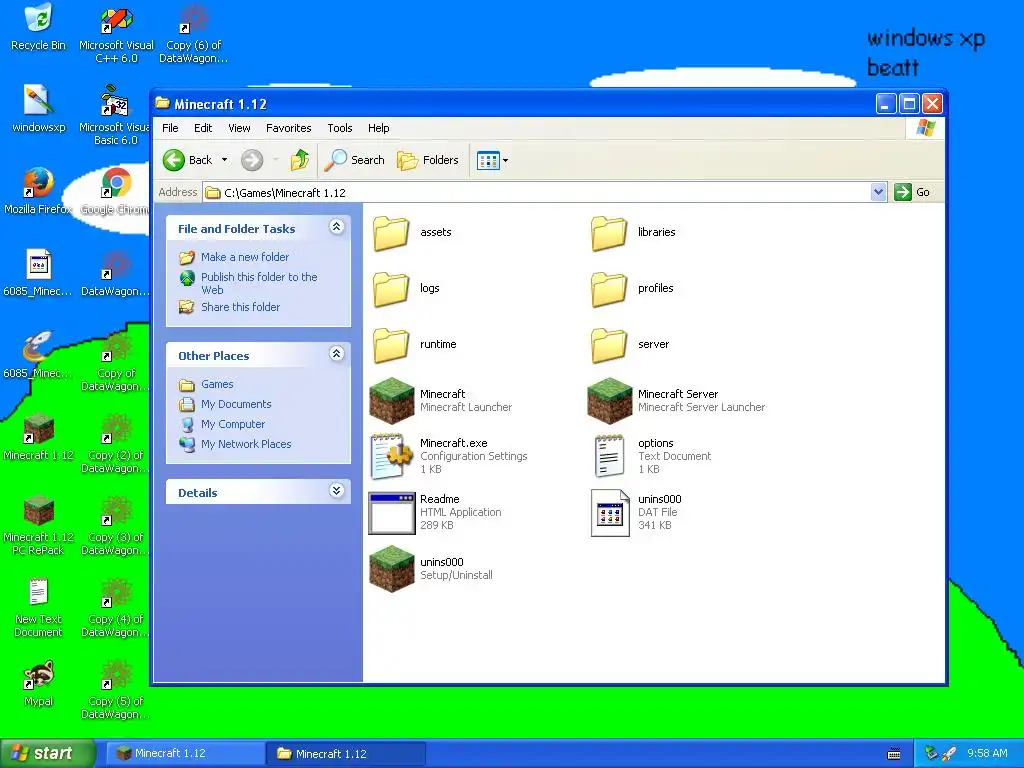Select the options text document icon

pos(609,456)
